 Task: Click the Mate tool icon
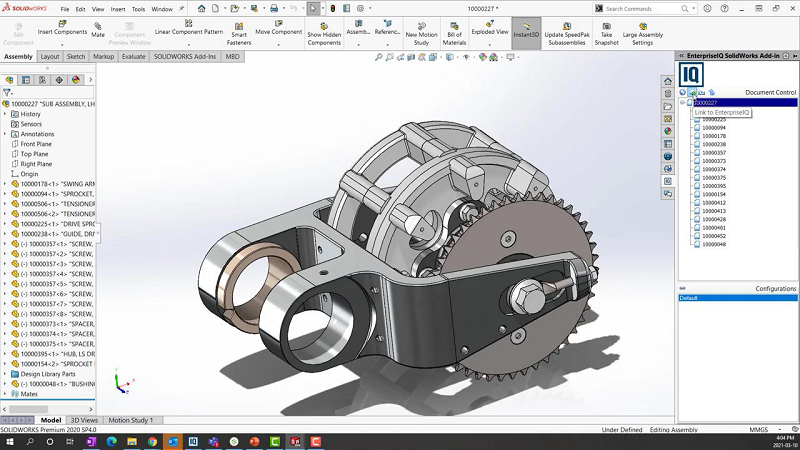[x=98, y=27]
